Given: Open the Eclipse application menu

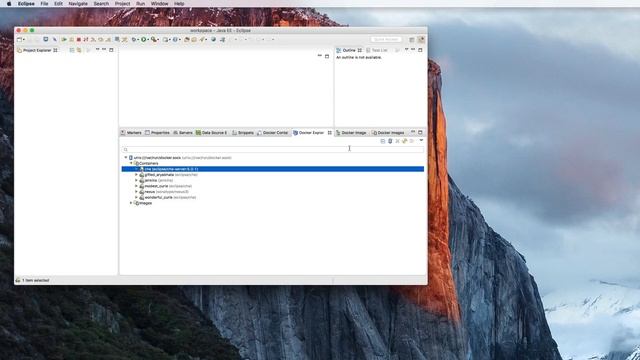Looking at the screenshot, I should (26, 4).
